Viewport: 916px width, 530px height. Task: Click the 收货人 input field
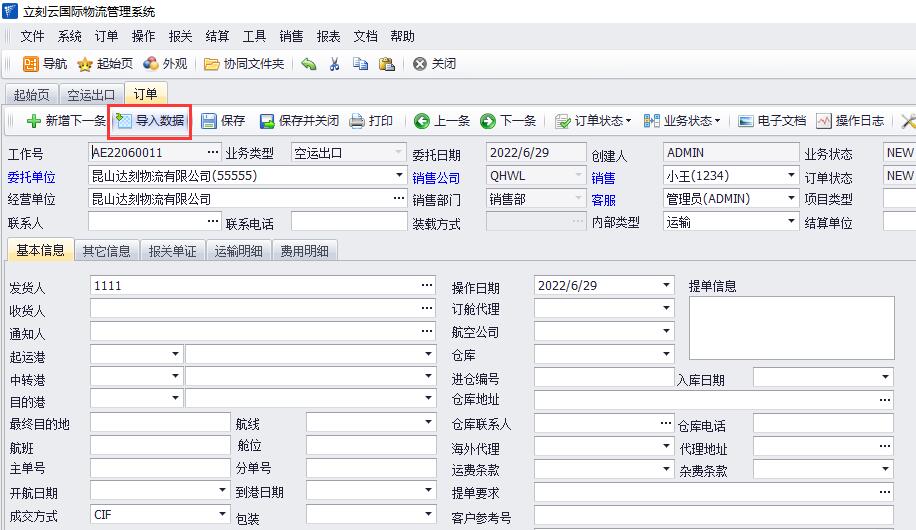click(255, 309)
